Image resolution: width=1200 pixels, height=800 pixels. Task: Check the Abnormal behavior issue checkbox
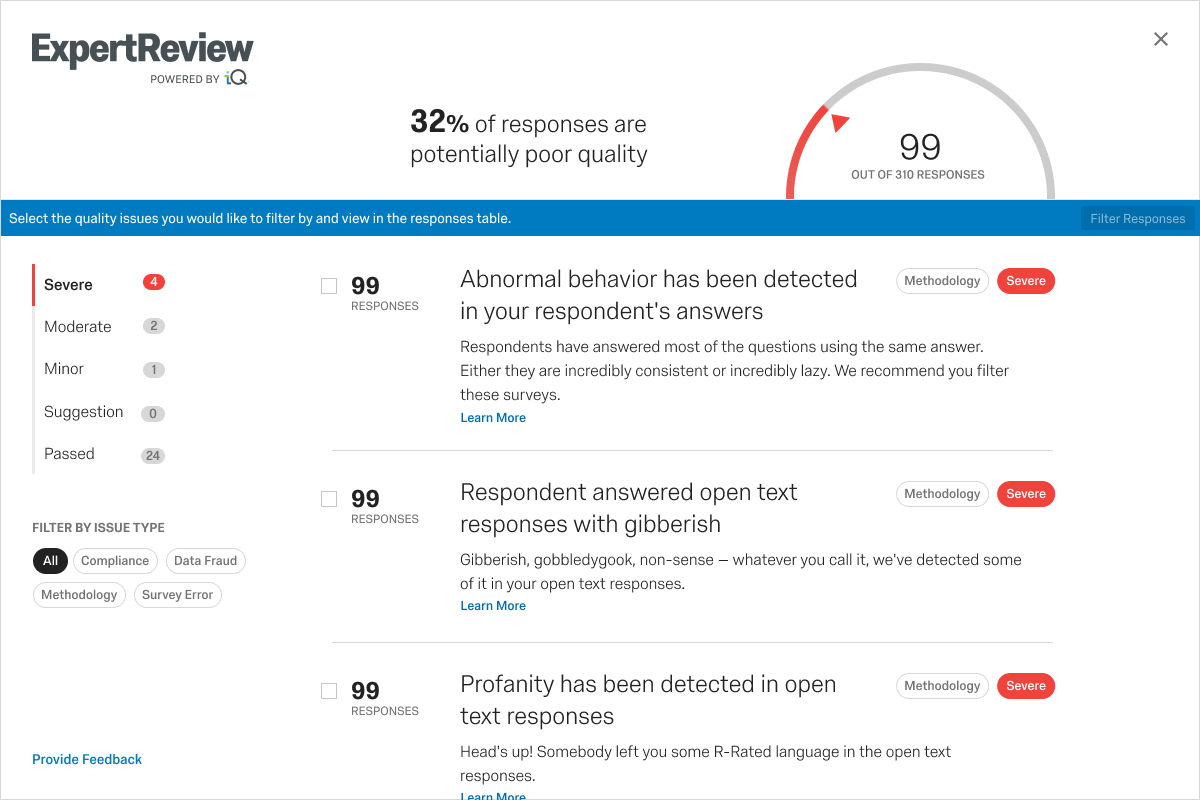click(329, 286)
